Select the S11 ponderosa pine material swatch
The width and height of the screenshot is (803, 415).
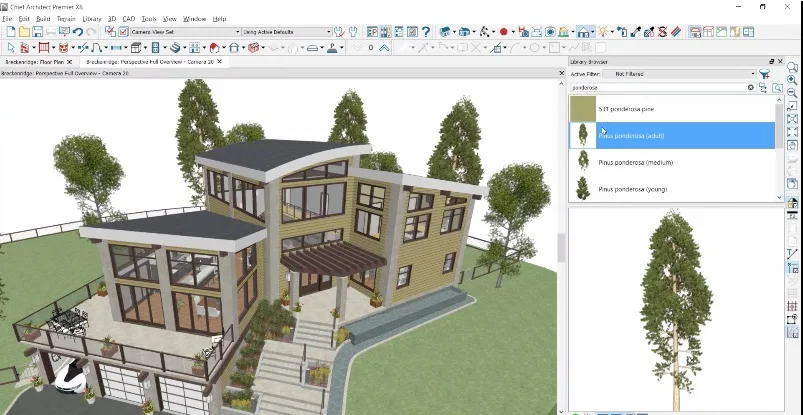click(x=583, y=108)
